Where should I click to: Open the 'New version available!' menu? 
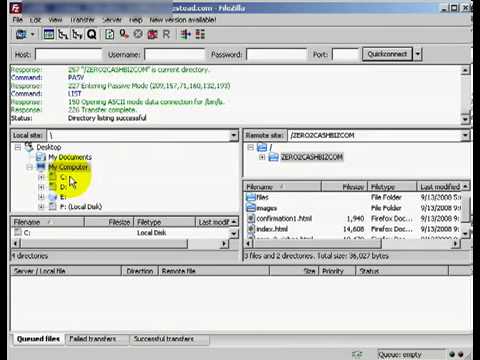[183, 20]
